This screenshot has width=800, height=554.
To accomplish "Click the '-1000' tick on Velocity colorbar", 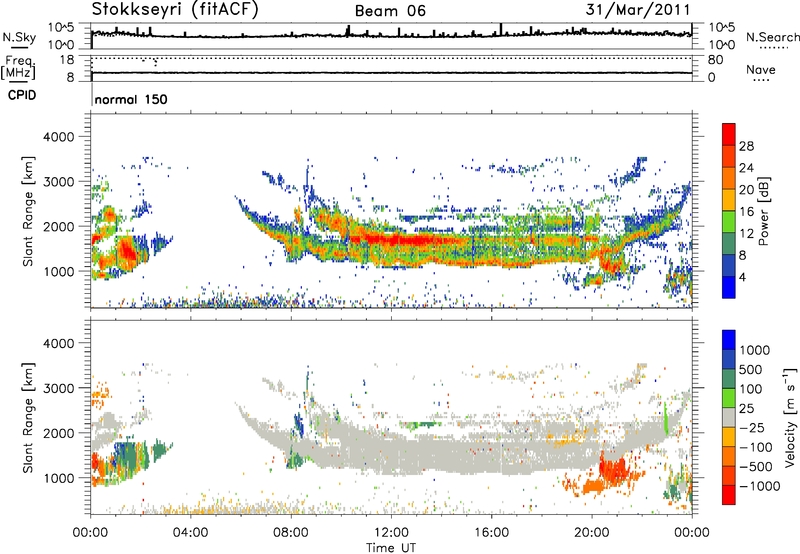I will (x=760, y=486).
